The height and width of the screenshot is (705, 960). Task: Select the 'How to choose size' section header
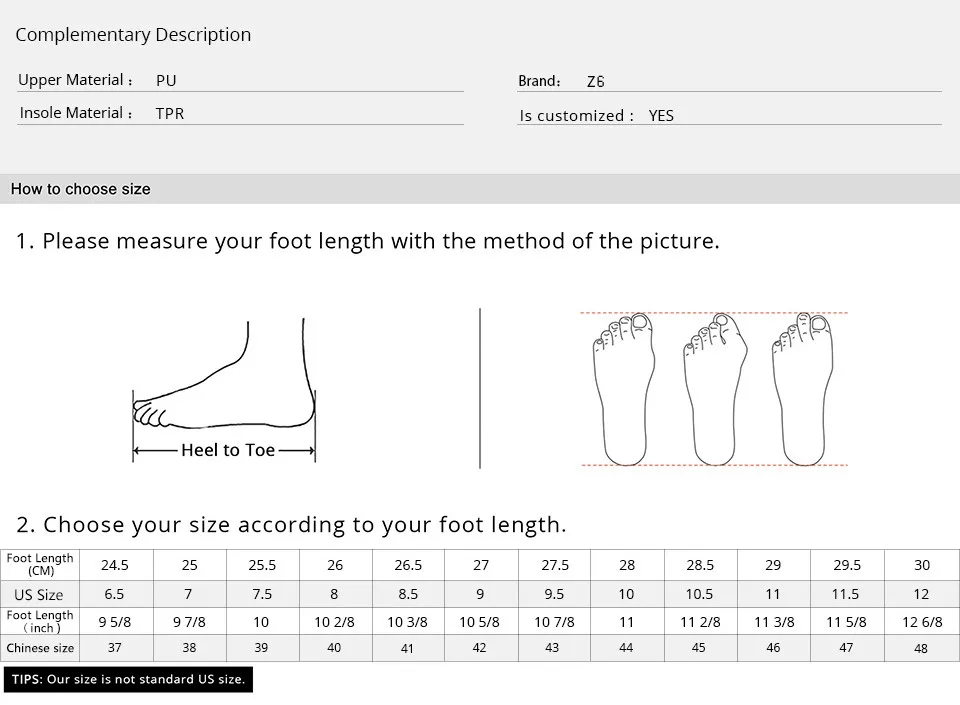(x=81, y=189)
